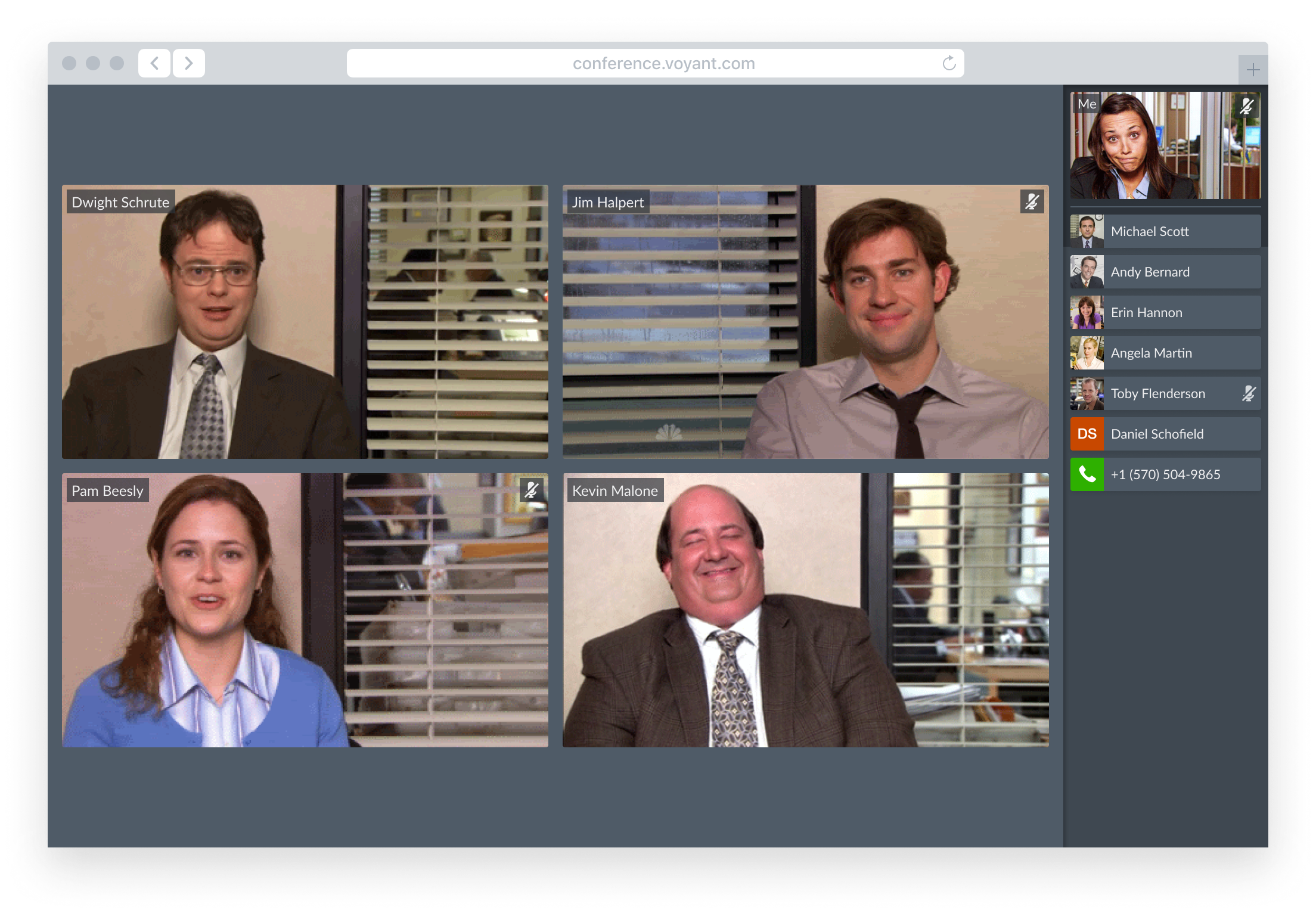1316x913 pixels.
Task: Open a new tab with plus icon
Action: 1253,70
